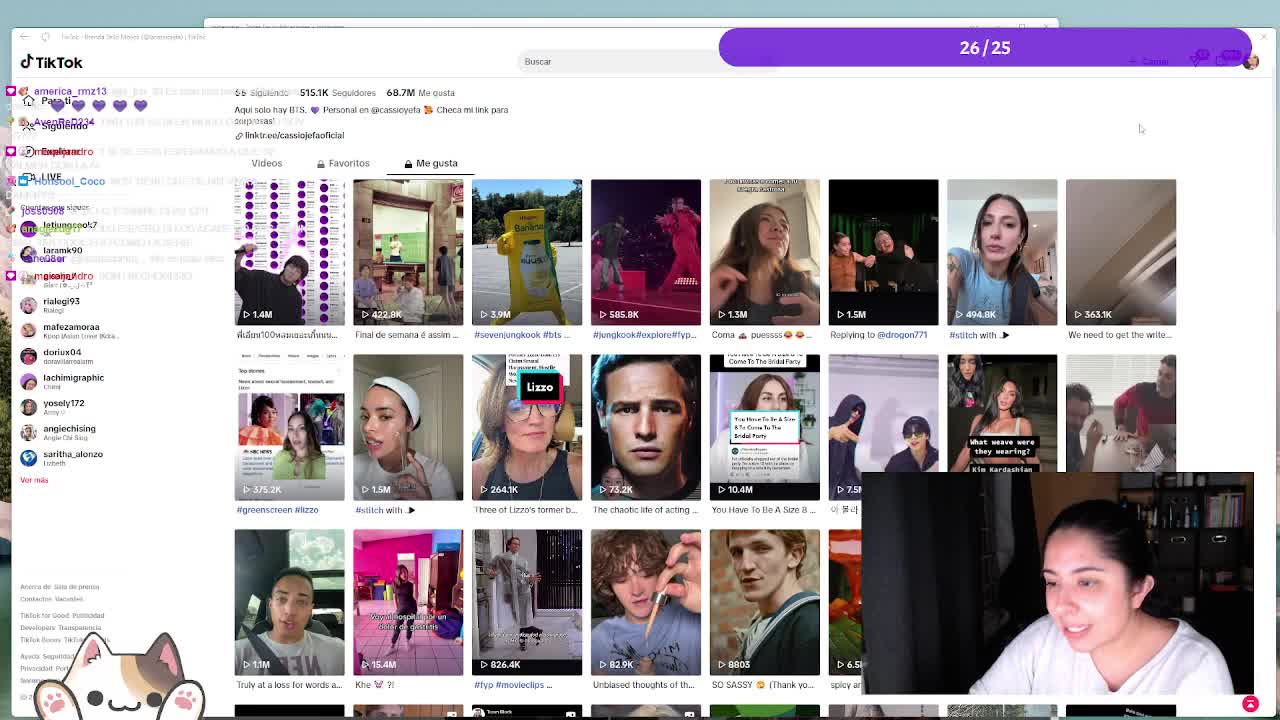Viewport: 1280px width, 720px height.
Task: Open the TikTok for Good footer link
Action: 44,616
